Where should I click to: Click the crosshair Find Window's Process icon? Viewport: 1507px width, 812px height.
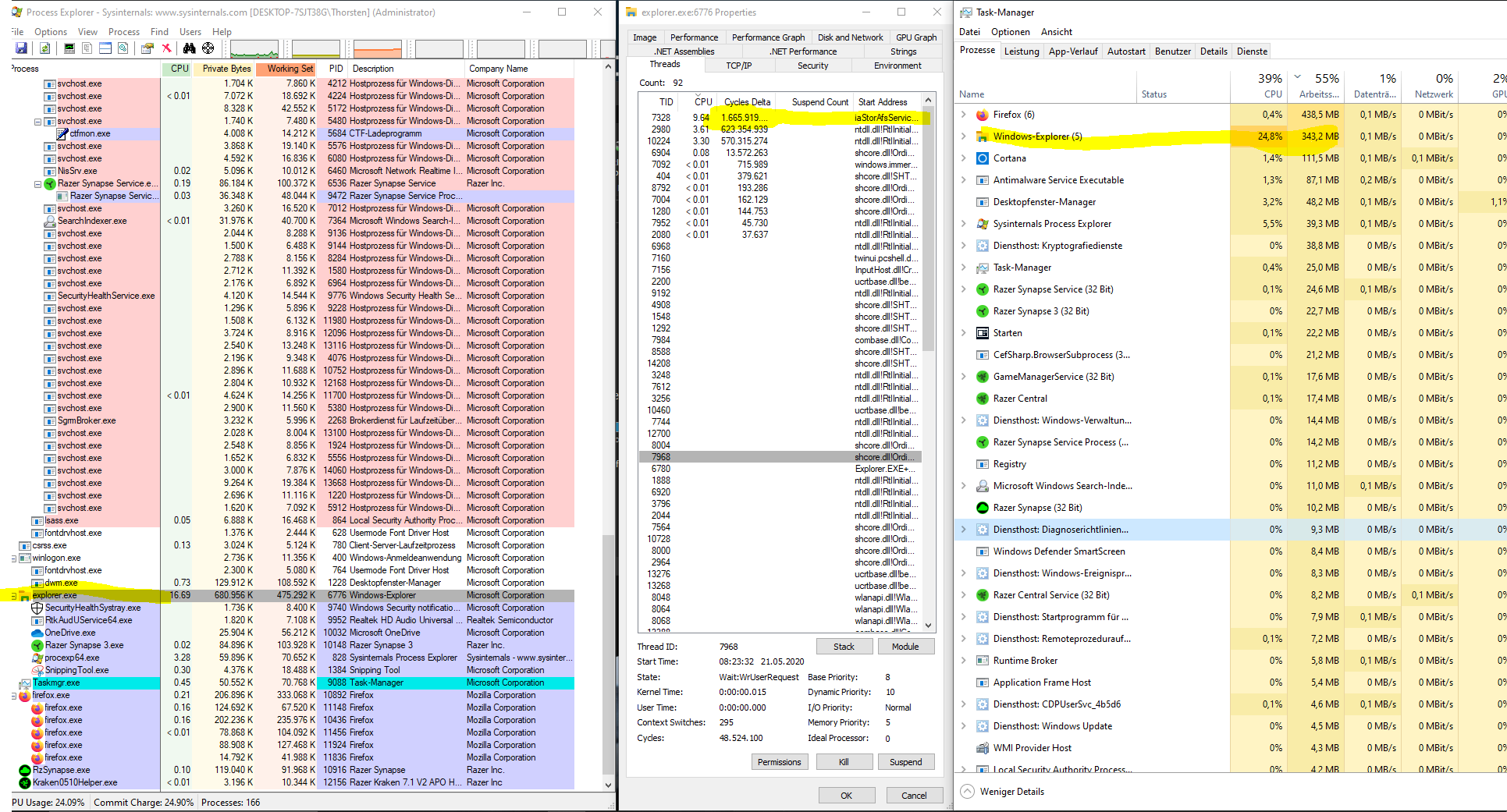pyautogui.click(x=208, y=48)
